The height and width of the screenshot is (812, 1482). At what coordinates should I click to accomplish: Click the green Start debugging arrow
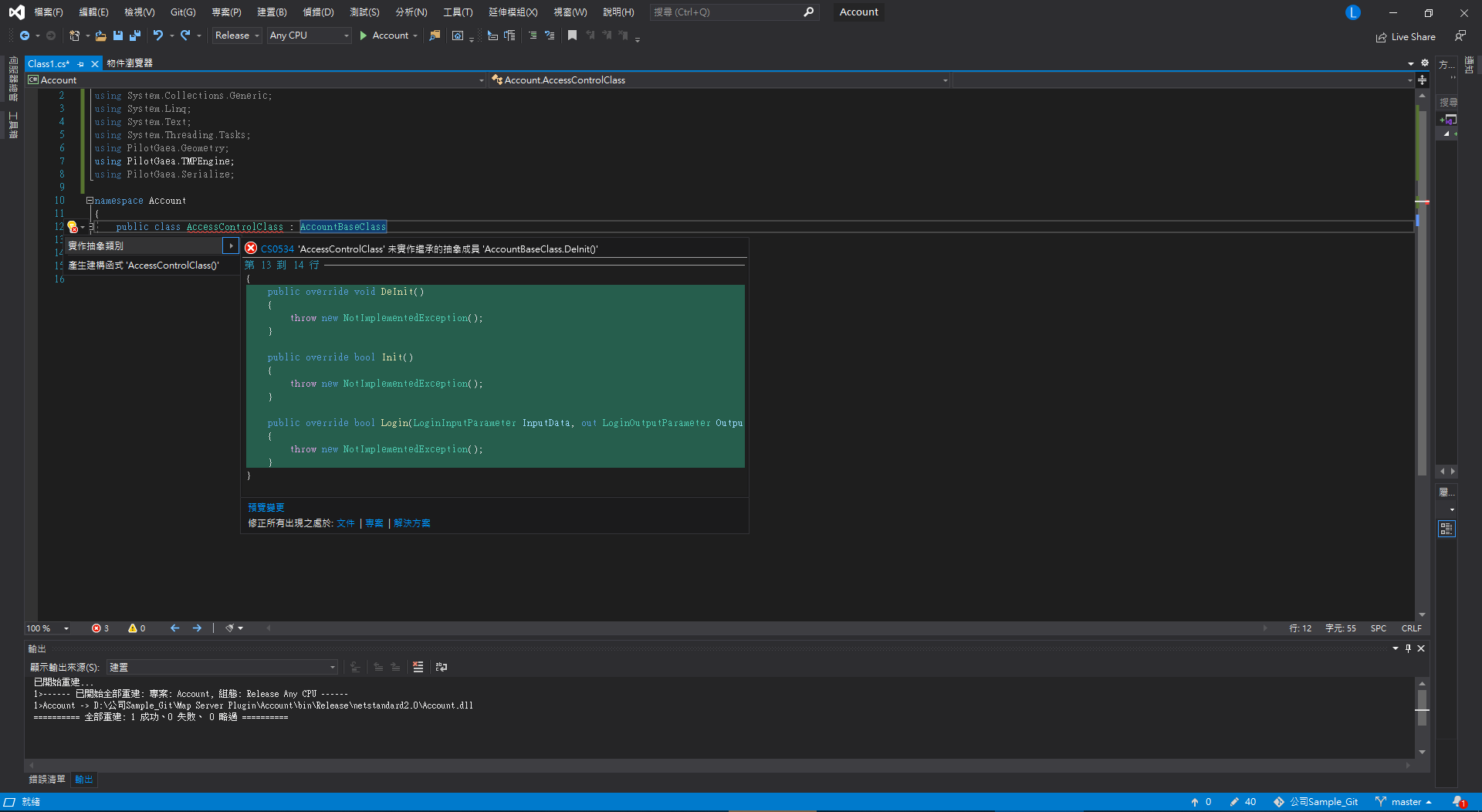tap(363, 36)
